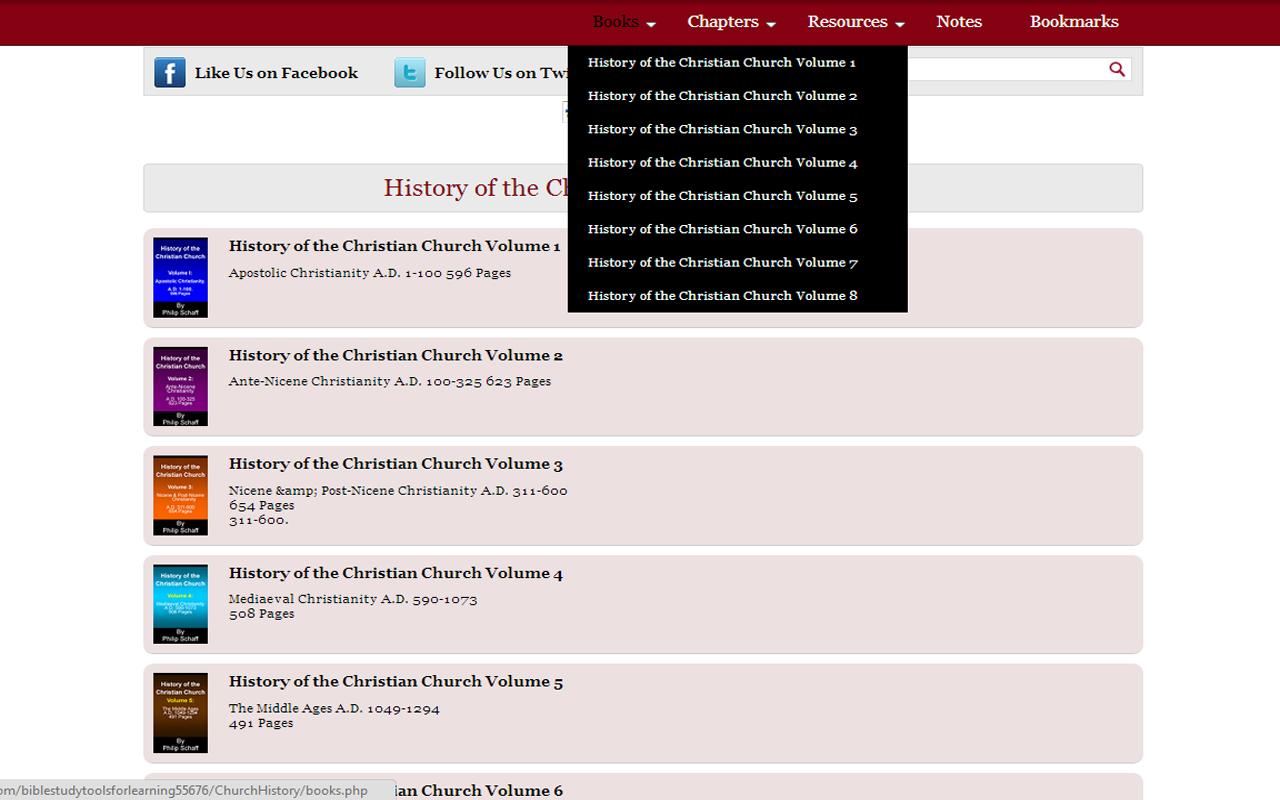Open the Volume 3 orange cover thumbnail
This screenshot has height=800, width=1280.
(180, 496)
